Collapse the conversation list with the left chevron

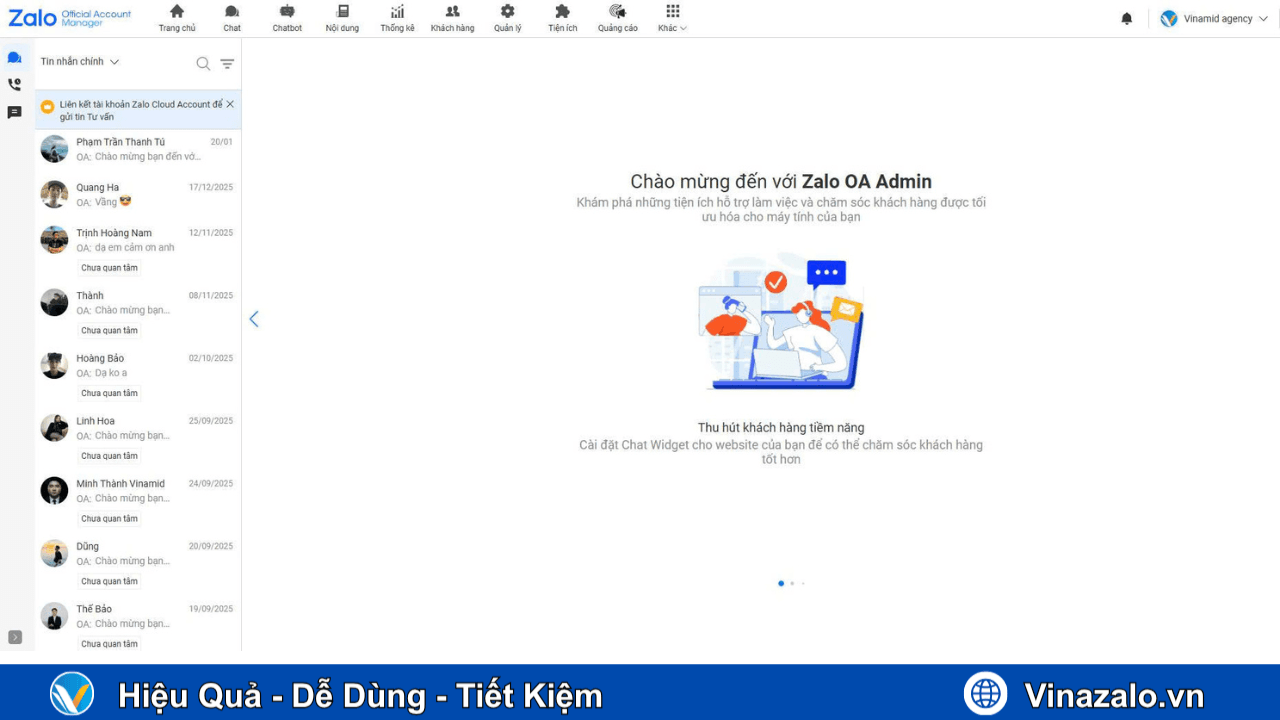[x=253, y=318]
